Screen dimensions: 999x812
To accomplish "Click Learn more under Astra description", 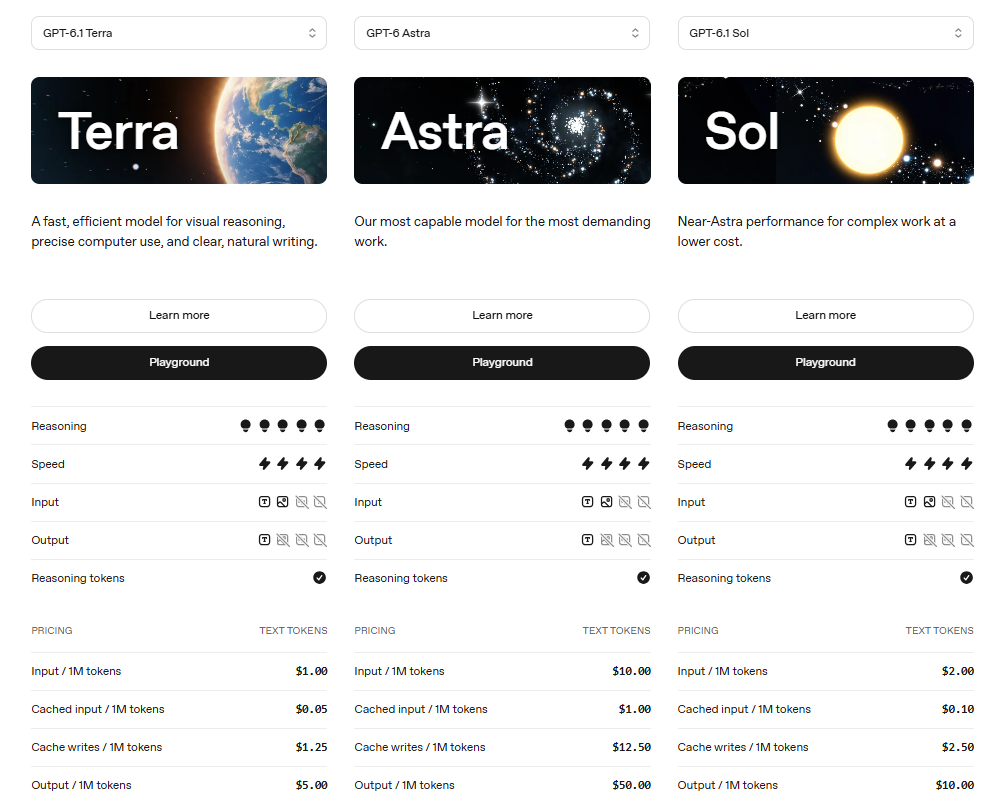I will pos(502,315).
